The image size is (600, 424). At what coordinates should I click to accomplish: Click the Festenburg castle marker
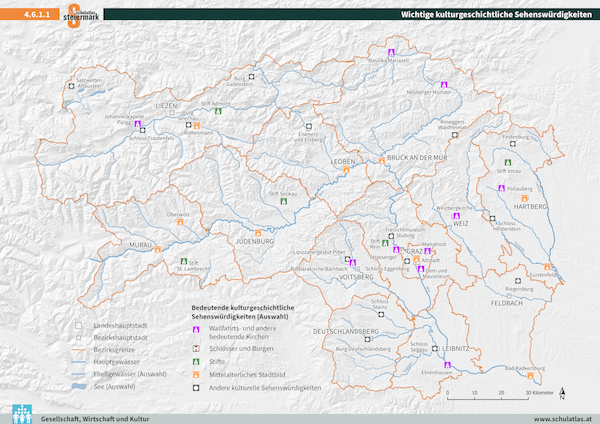[513, 144]
